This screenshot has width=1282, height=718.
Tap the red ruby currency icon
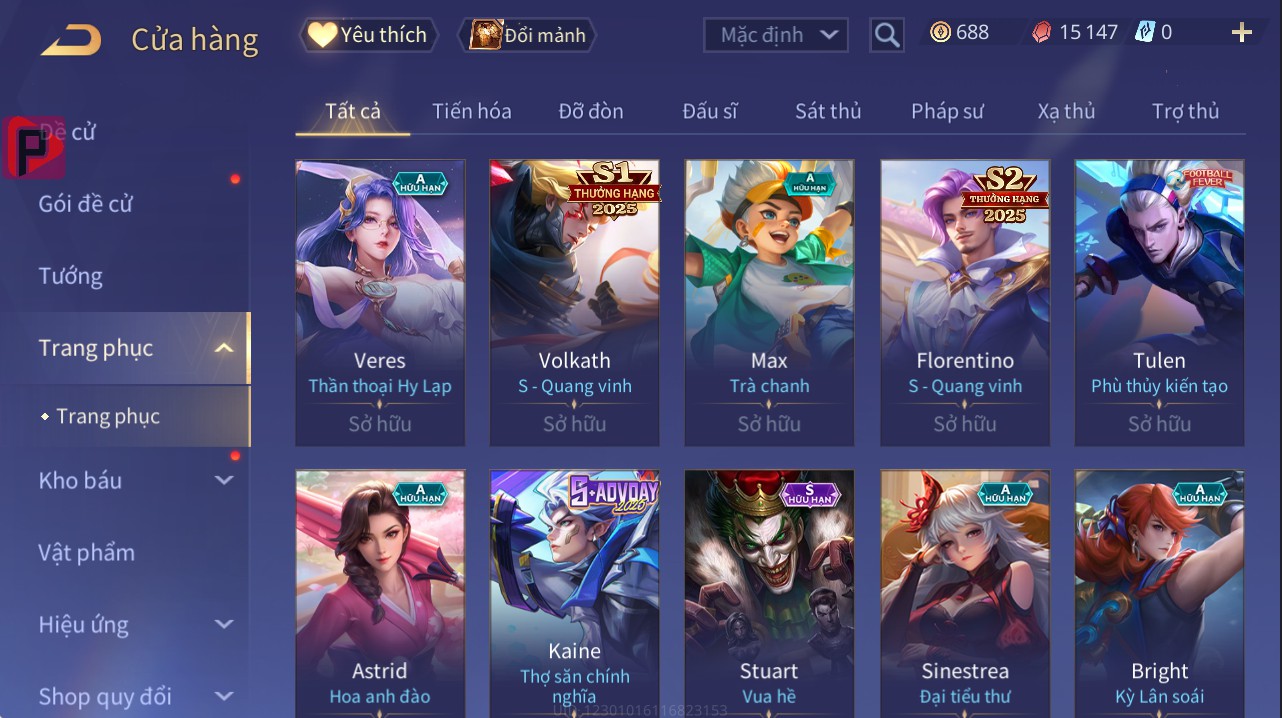click(1042, 33)
